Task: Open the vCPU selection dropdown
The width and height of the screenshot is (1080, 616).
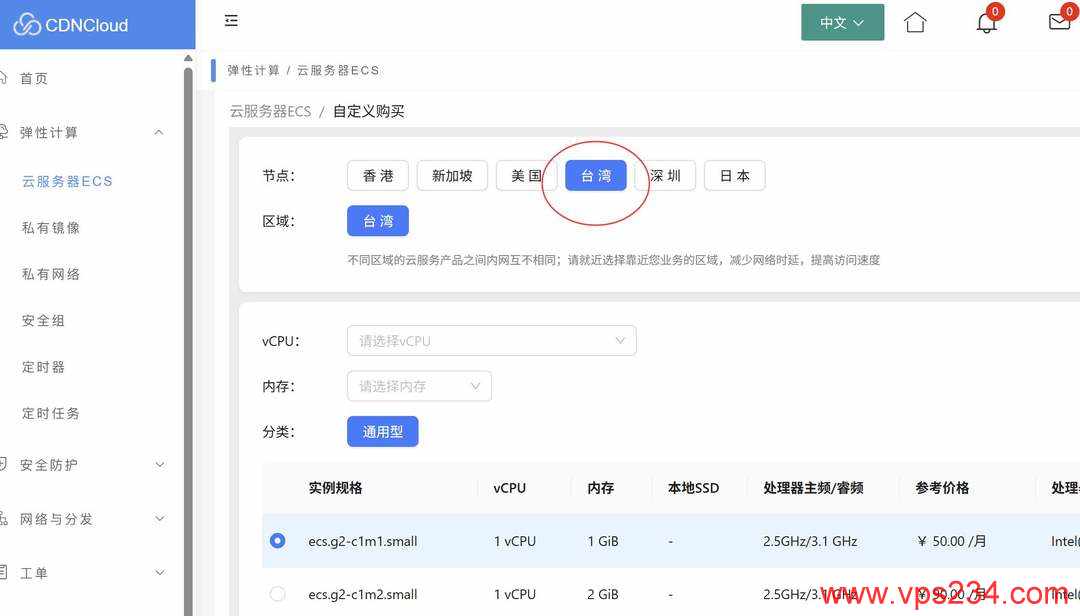Action: pos(491,340)
